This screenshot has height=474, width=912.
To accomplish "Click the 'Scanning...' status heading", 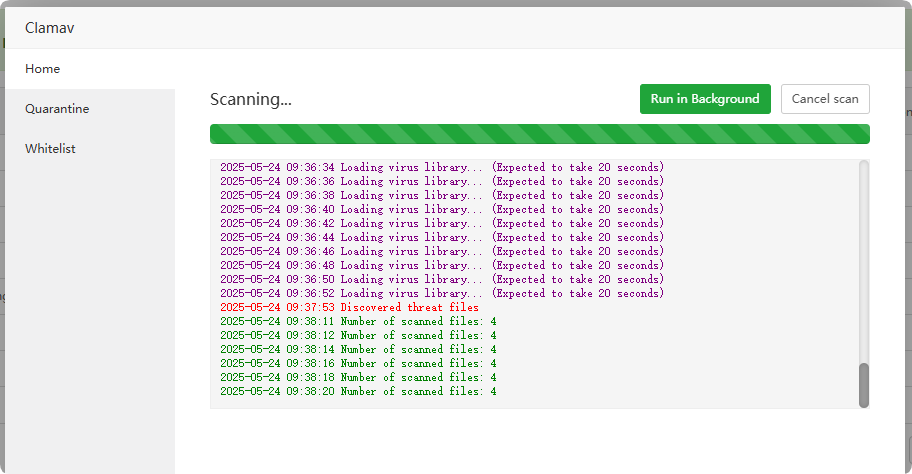I will [251, 99].
